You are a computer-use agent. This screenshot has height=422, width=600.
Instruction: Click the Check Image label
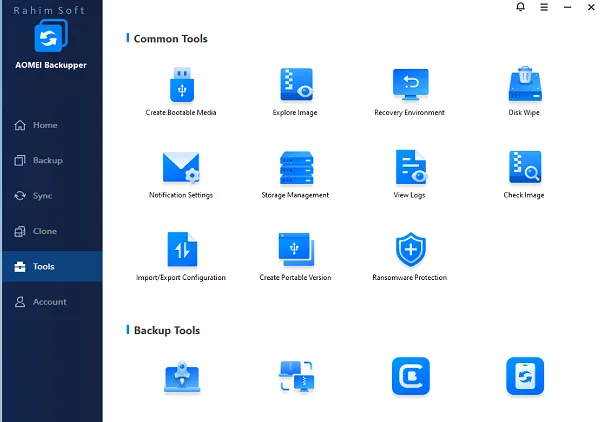coord(524,195)
